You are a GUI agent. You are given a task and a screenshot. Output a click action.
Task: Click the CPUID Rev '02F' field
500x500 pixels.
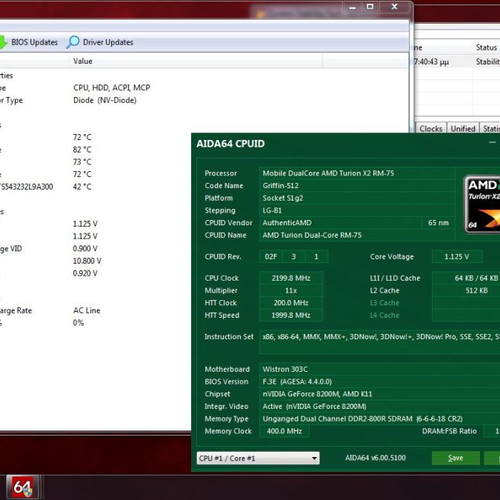pyautogui.click(x=271, y=257)
